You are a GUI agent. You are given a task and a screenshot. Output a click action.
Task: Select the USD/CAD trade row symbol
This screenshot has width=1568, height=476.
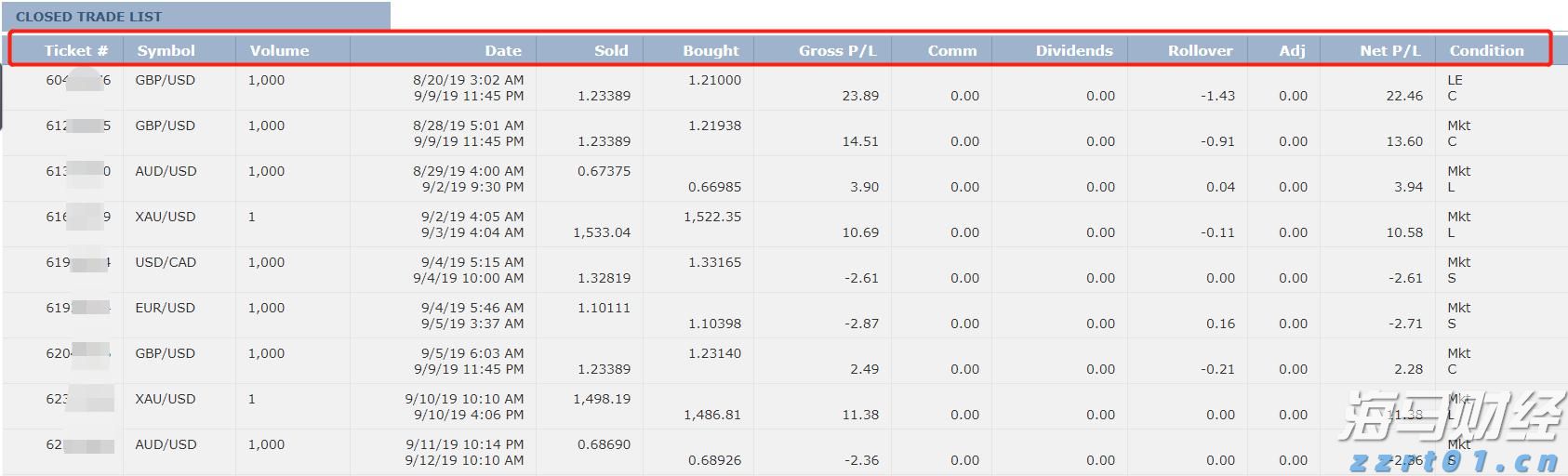166,262
